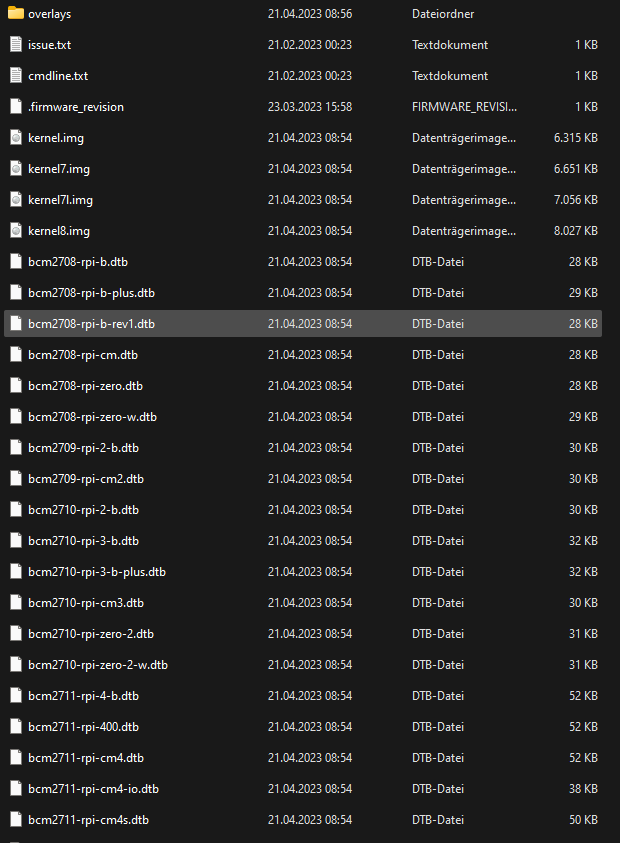This screenshot has height=843, width=620.
Task: Click the .firmware_revision file icon
Action: click(15, 107)
